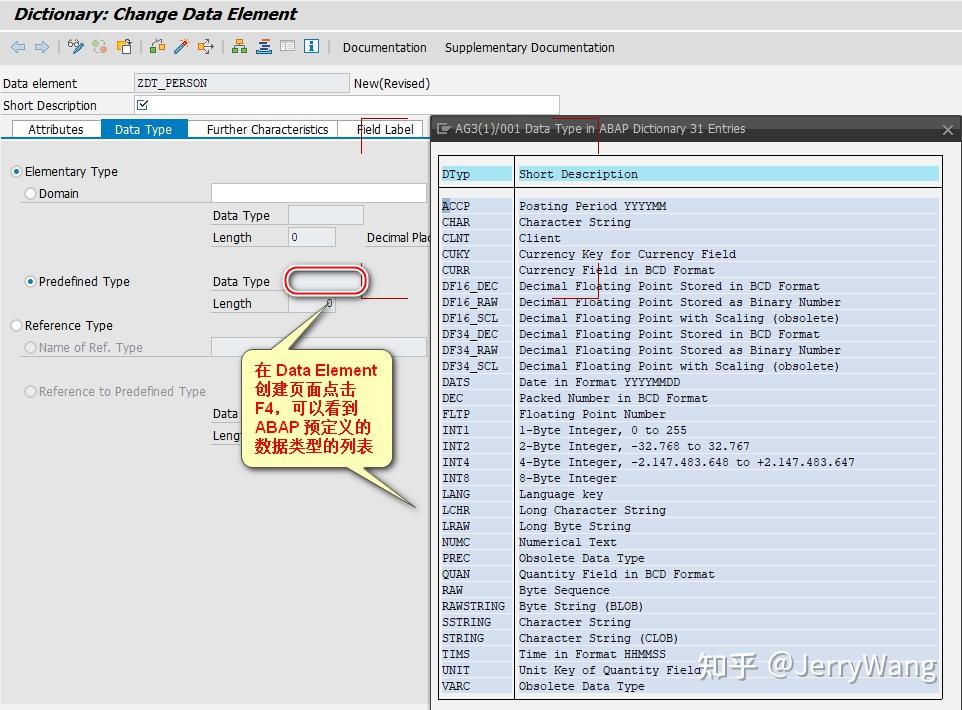This screenshot has height=710, width=962.
Task: Select the Reference Type radio button
Action: (14, 325)
